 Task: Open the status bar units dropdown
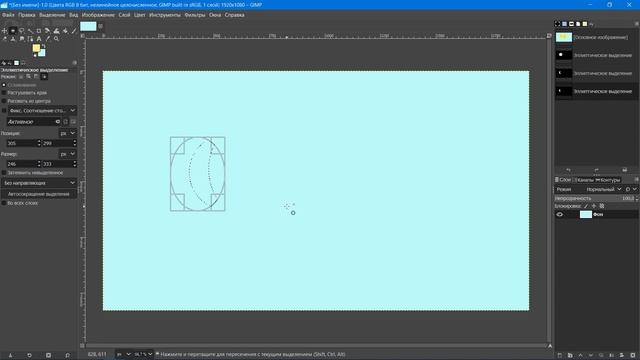[124, 354]
